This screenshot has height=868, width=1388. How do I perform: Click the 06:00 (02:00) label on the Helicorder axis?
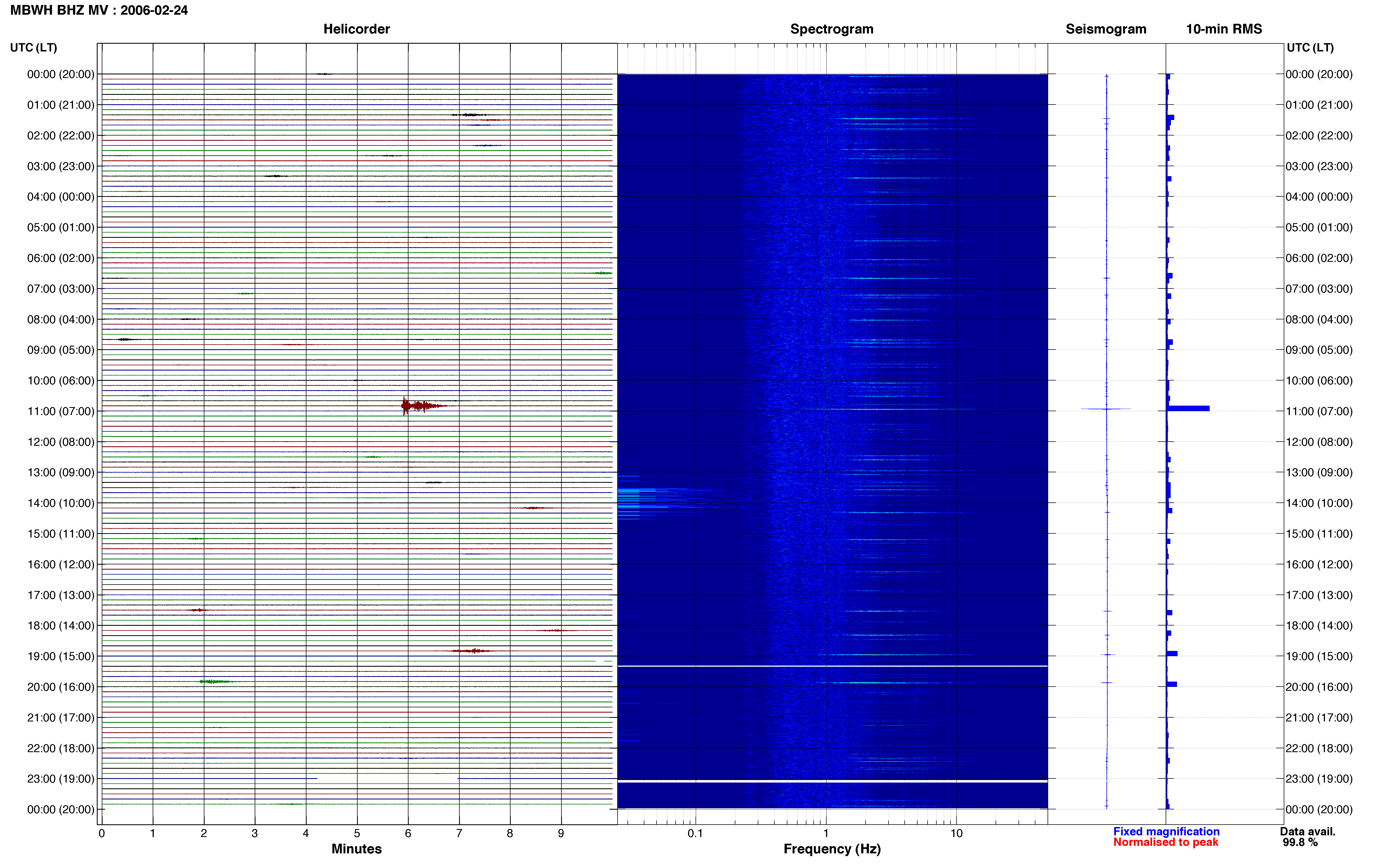(x=61, y=258)
